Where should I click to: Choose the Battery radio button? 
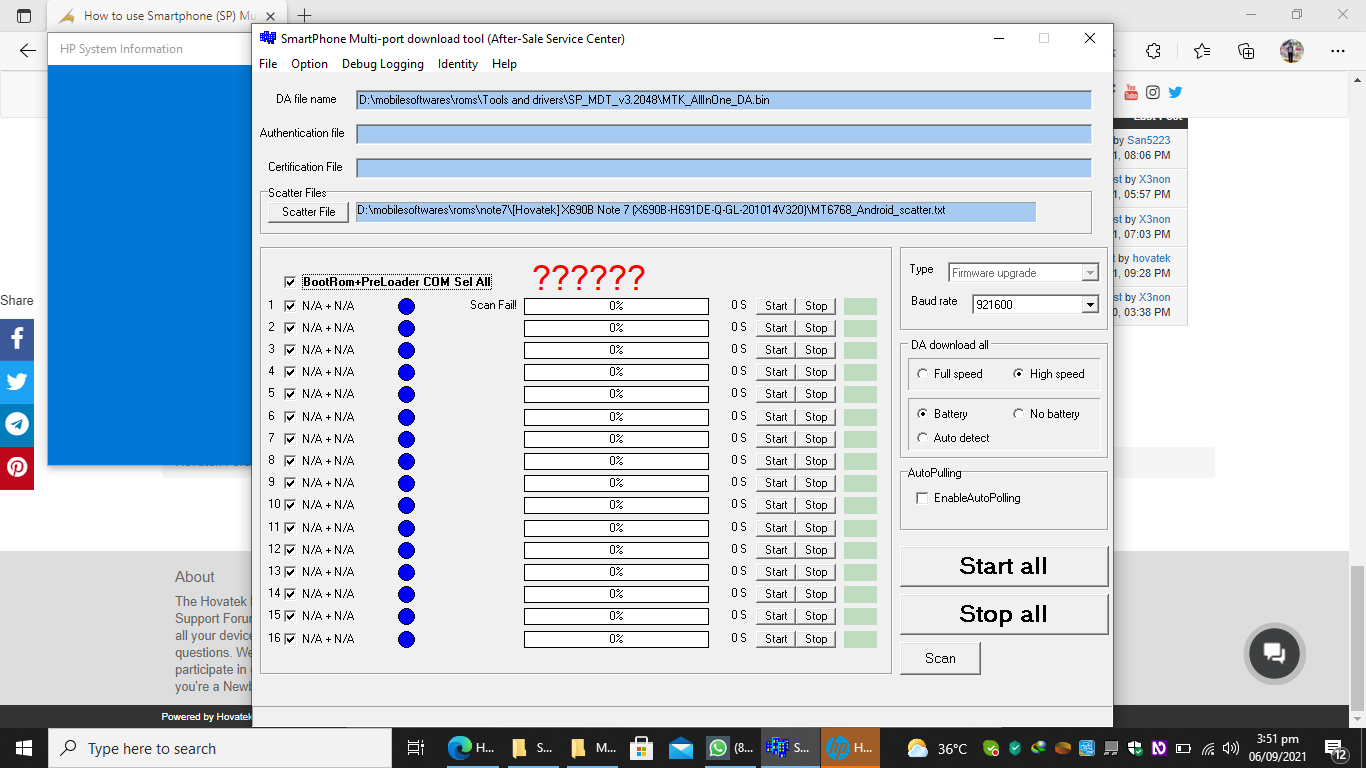922,414
